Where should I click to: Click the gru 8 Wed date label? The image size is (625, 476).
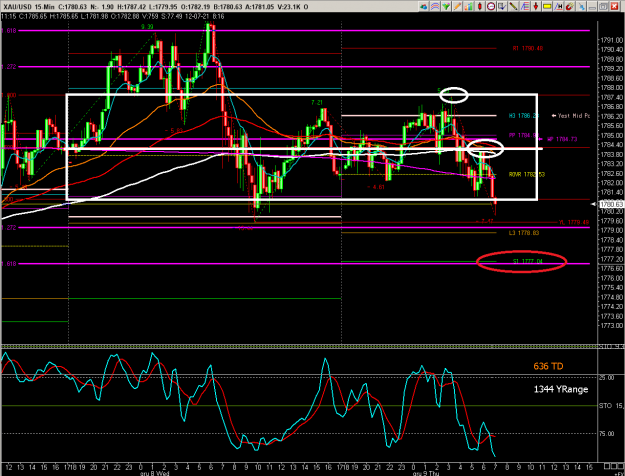click(x=154, y=473)
